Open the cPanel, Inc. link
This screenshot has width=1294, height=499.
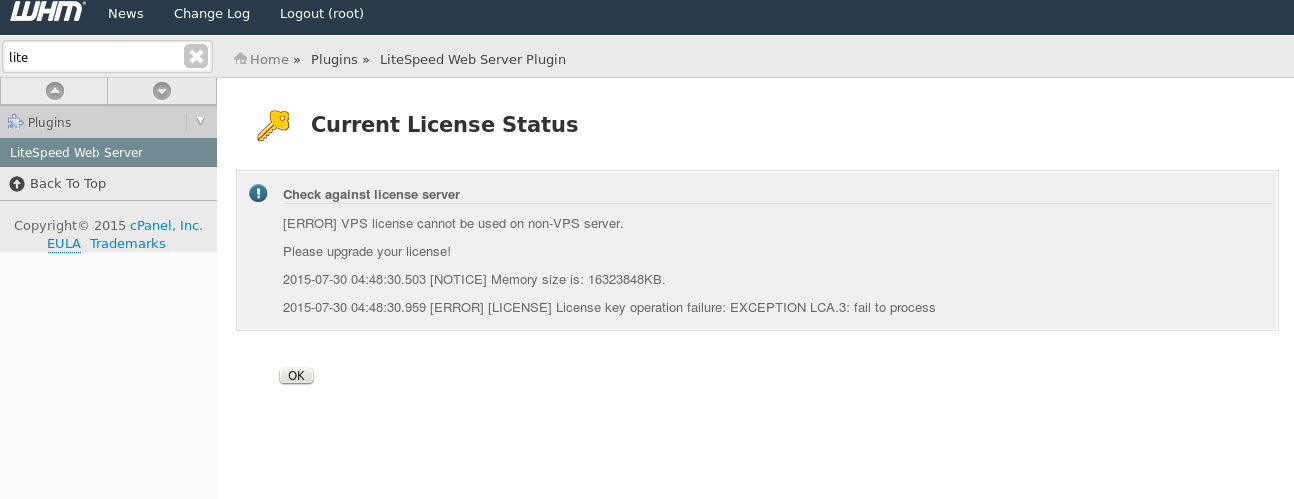click(x=166, y=226)
